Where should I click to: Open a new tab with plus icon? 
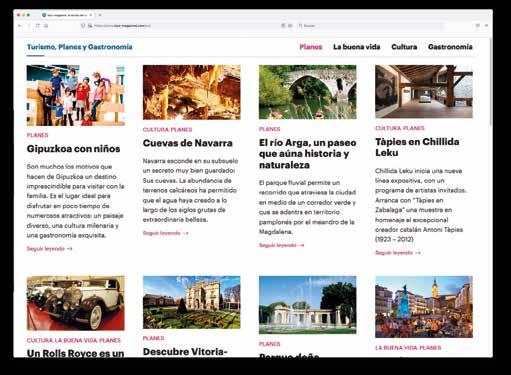click(100, 15)
